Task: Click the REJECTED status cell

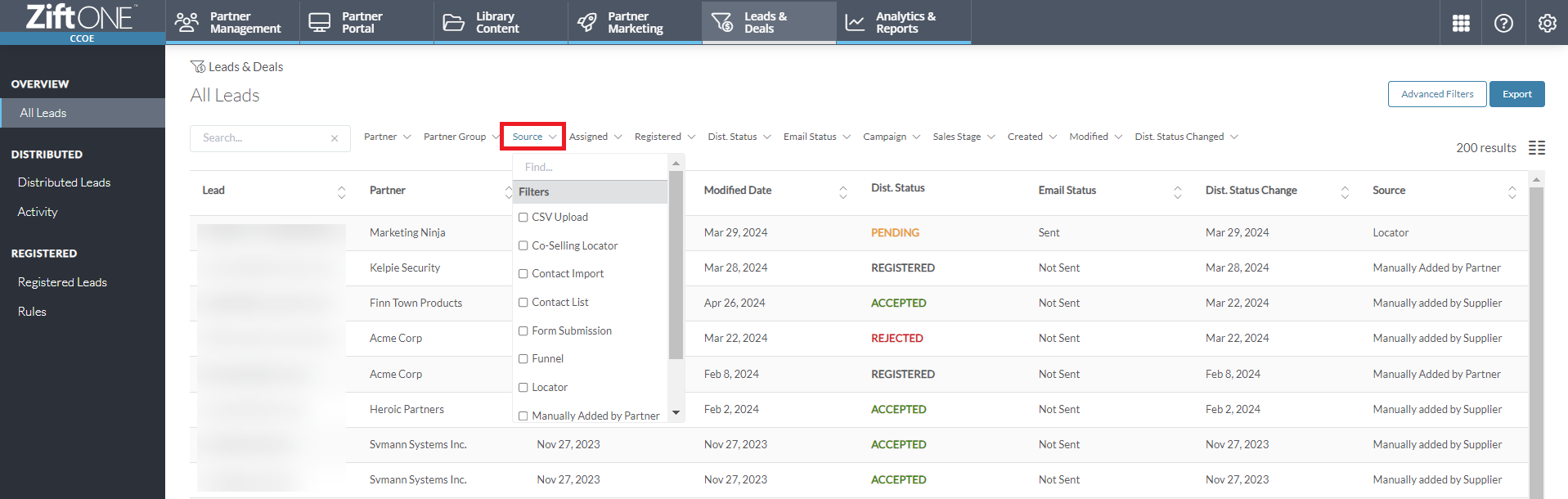Action: coord(896,338)
